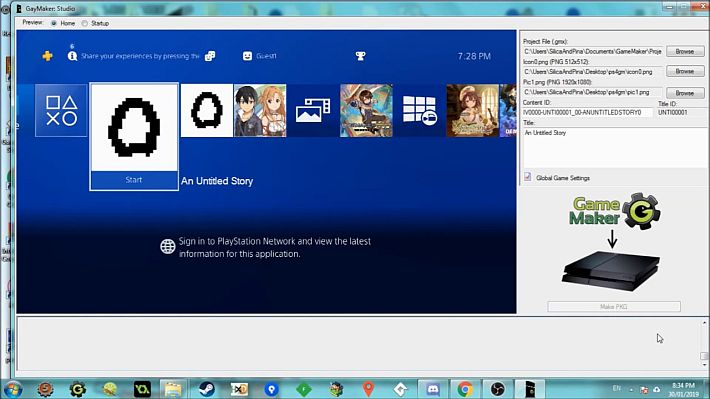Browse for the Icon0.png file

pos(685,71)
